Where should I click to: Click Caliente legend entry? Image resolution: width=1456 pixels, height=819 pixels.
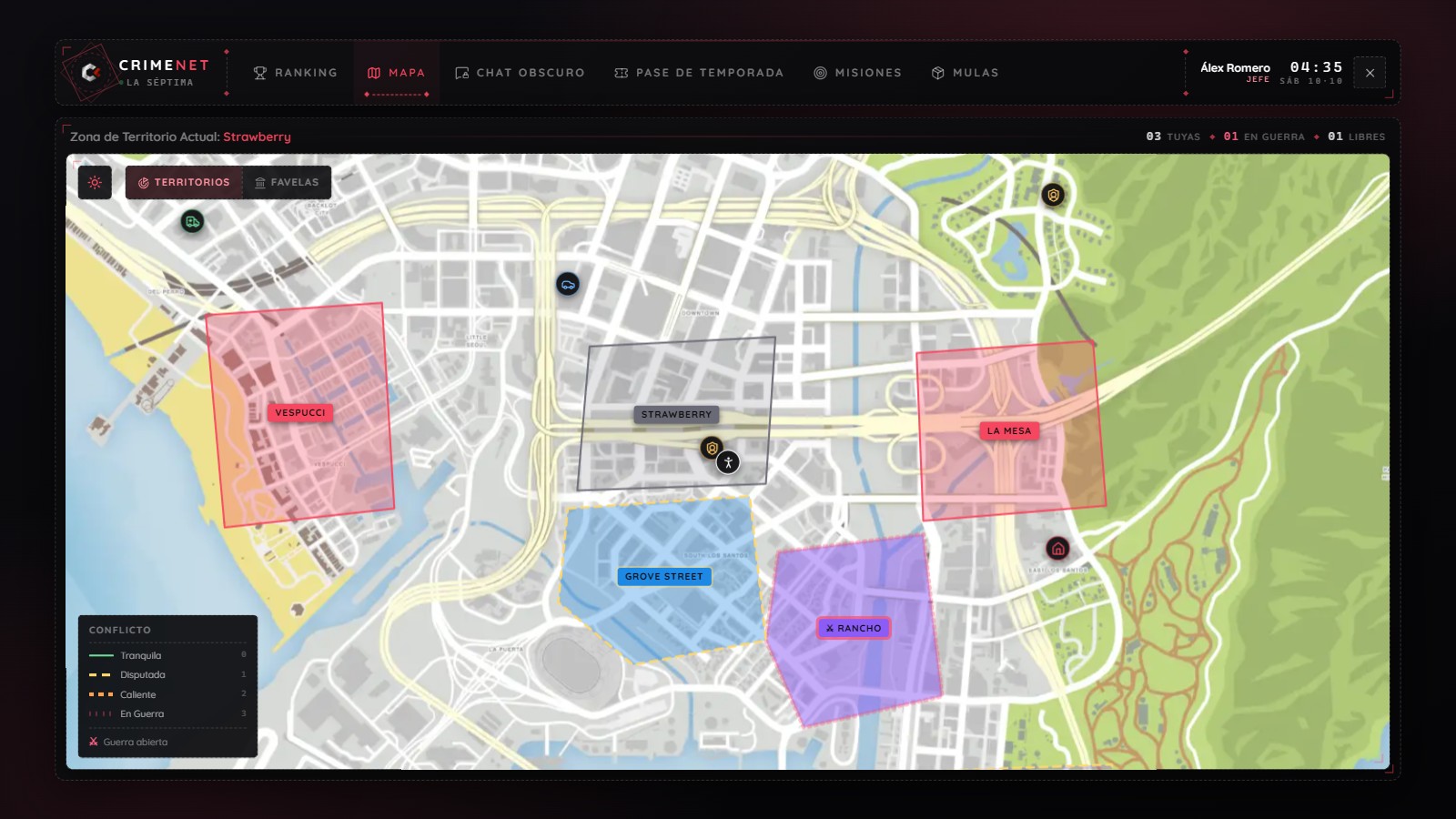(x=167, y=694)
